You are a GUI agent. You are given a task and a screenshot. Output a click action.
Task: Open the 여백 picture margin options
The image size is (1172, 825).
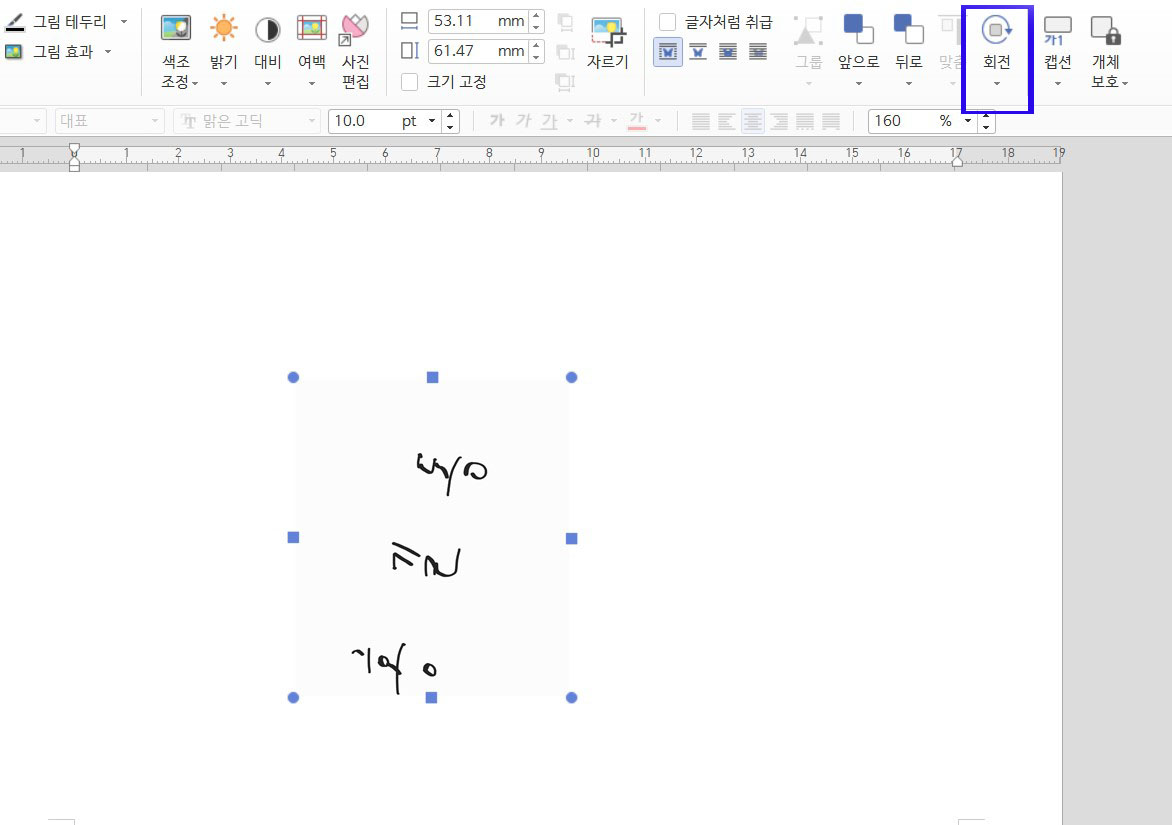[312, 52]
